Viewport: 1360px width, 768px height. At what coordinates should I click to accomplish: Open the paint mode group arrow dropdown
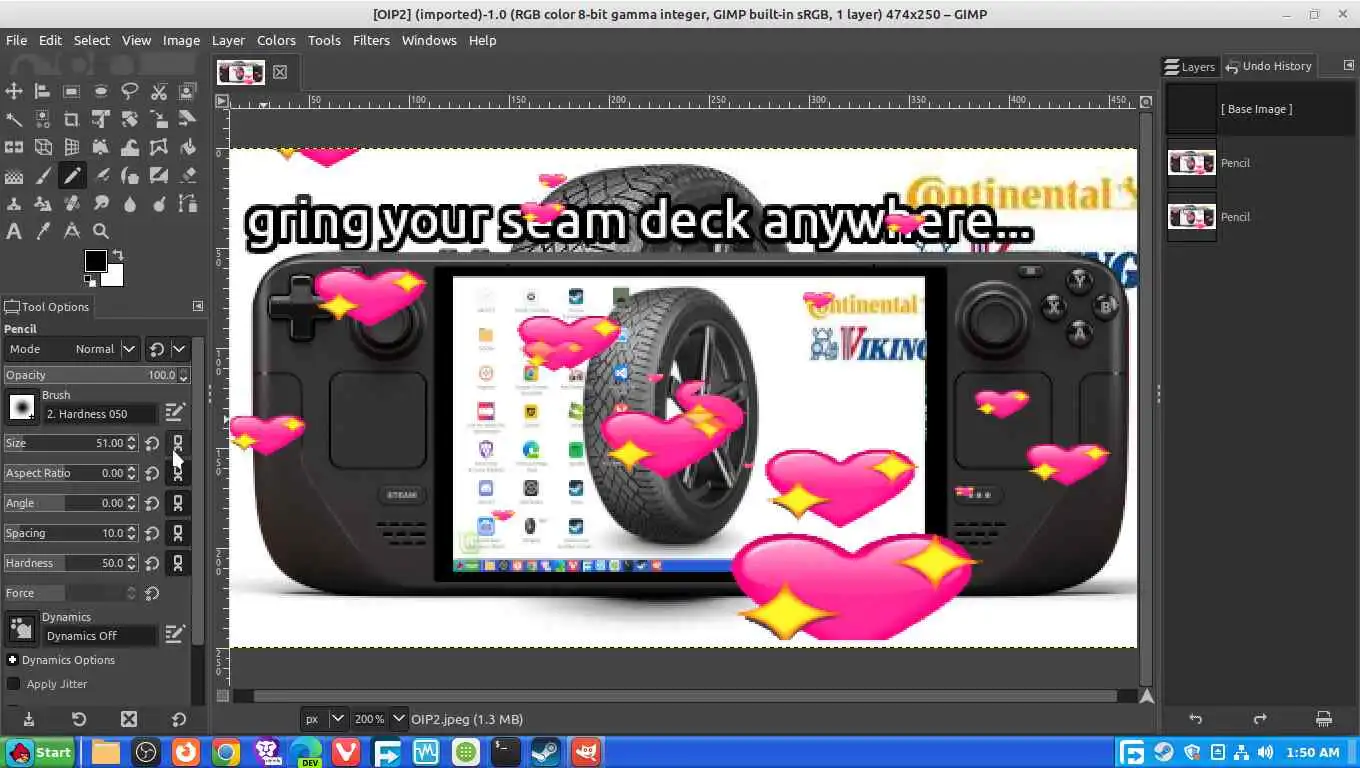(179, 349)
